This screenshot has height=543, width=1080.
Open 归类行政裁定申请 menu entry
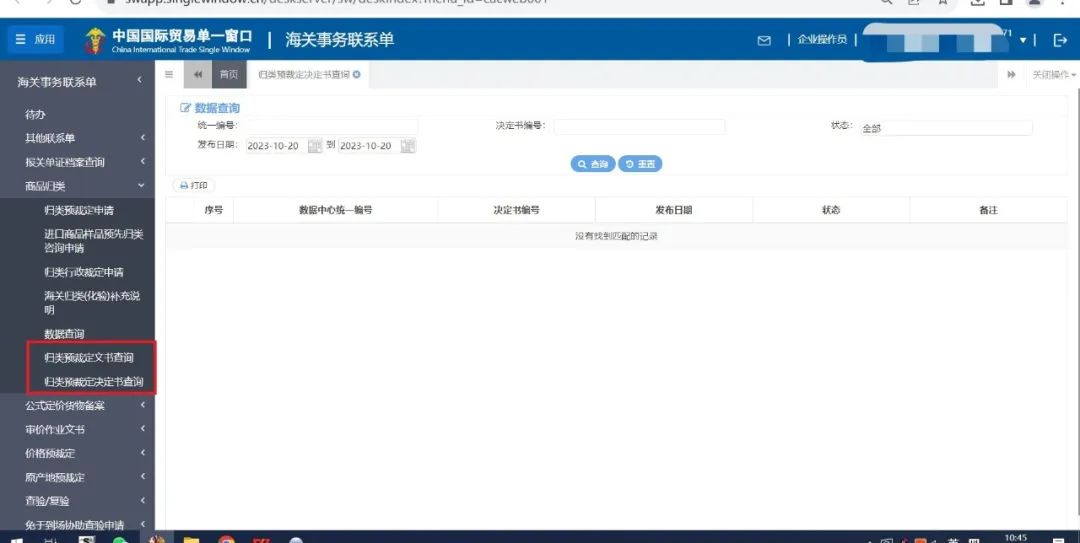83,272
